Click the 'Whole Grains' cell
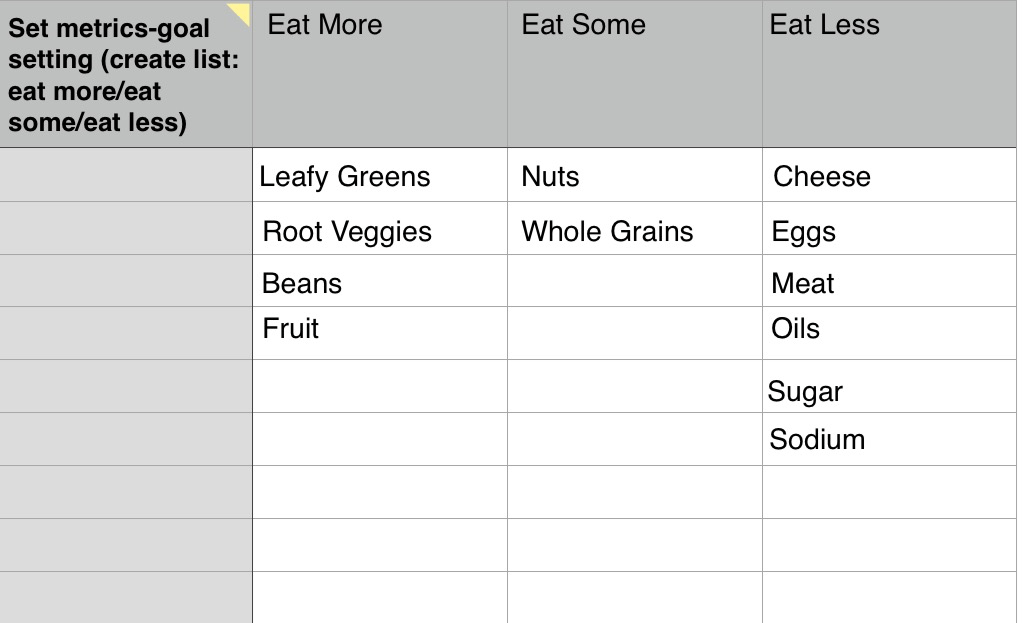1023x623 pixels. (634, 229)
